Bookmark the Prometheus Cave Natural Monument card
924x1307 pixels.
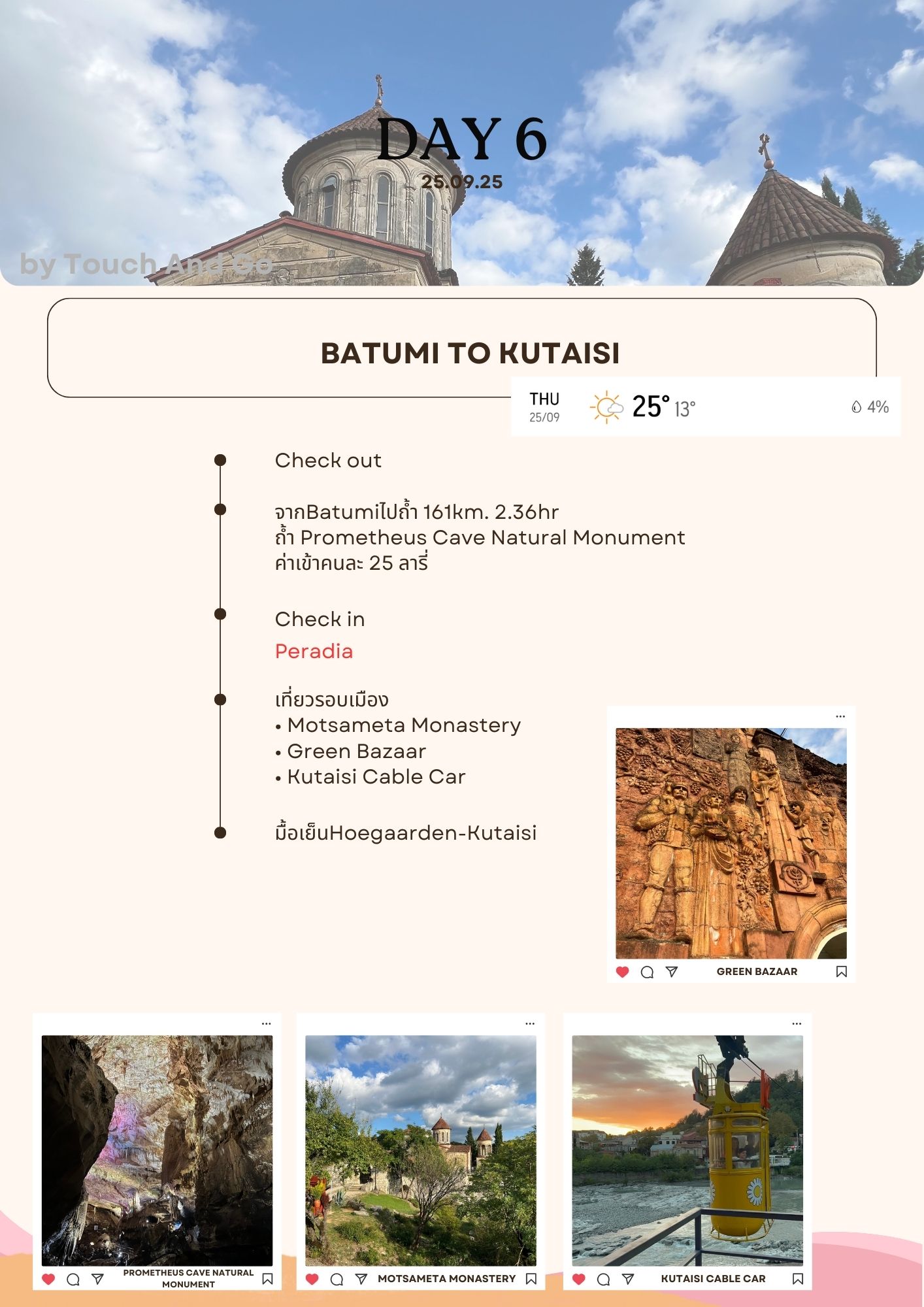tap(267, 1279)
